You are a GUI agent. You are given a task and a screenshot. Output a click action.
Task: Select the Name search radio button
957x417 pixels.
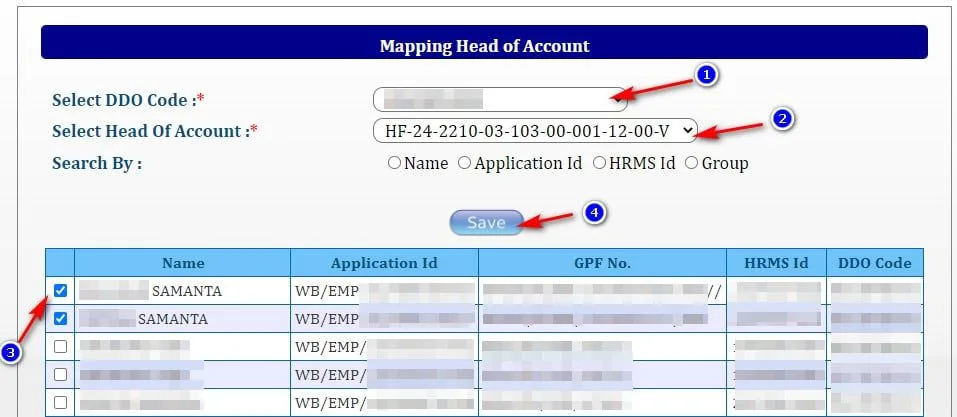[394, 163]
